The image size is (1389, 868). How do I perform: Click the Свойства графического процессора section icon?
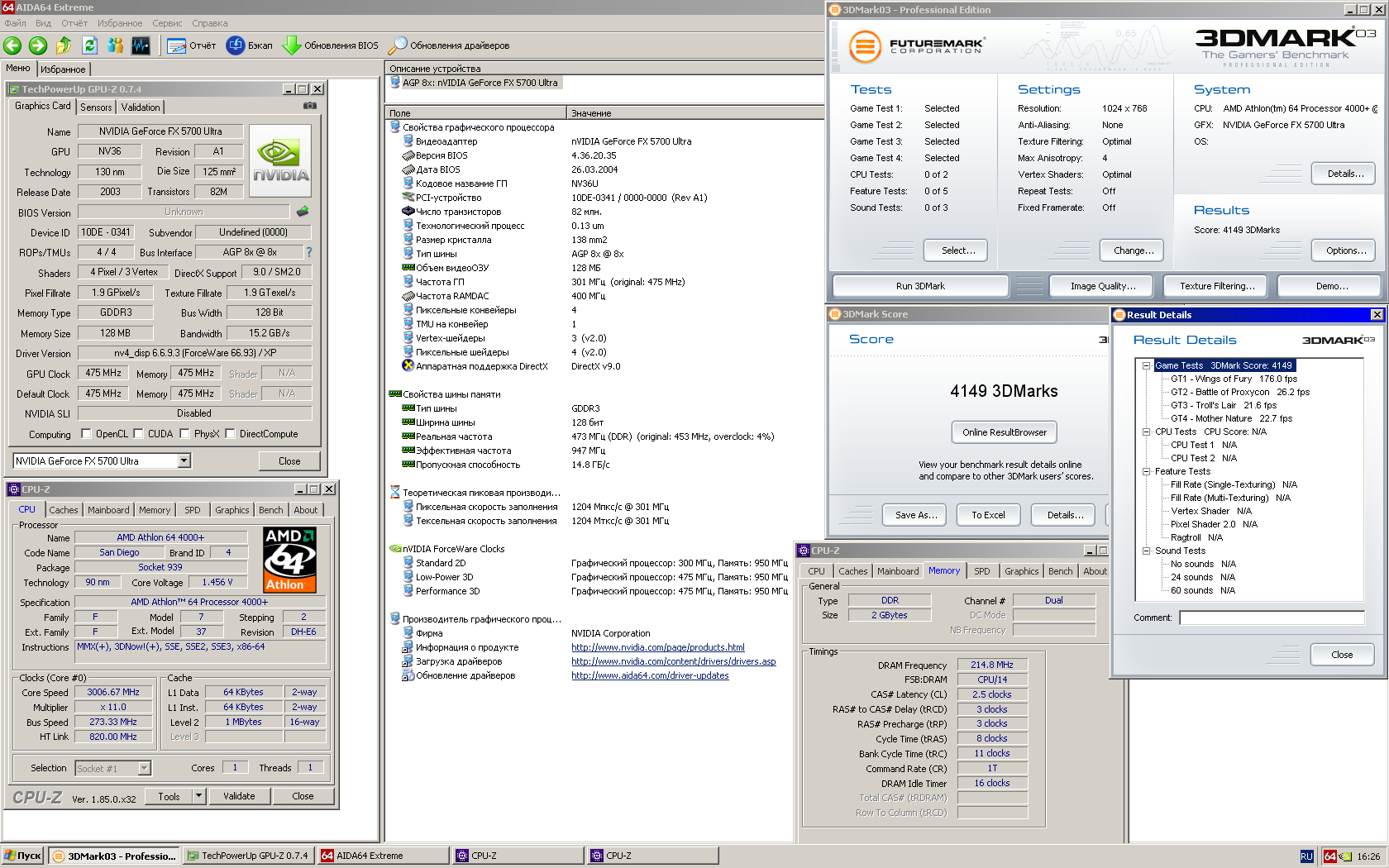(395, 127)
